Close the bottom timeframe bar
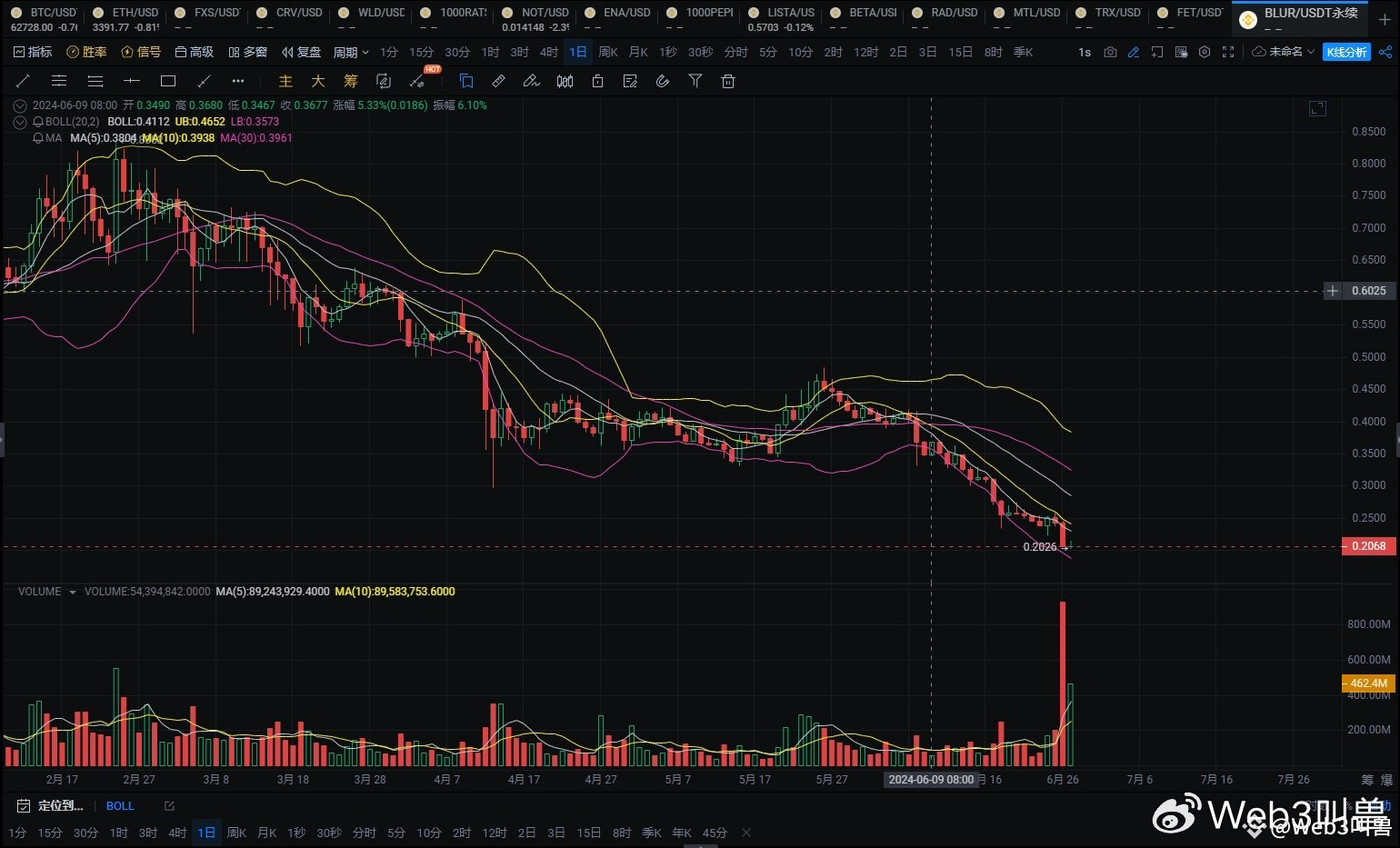The width and height of the screenshot is (1400, 848). [x=746, y=833]
